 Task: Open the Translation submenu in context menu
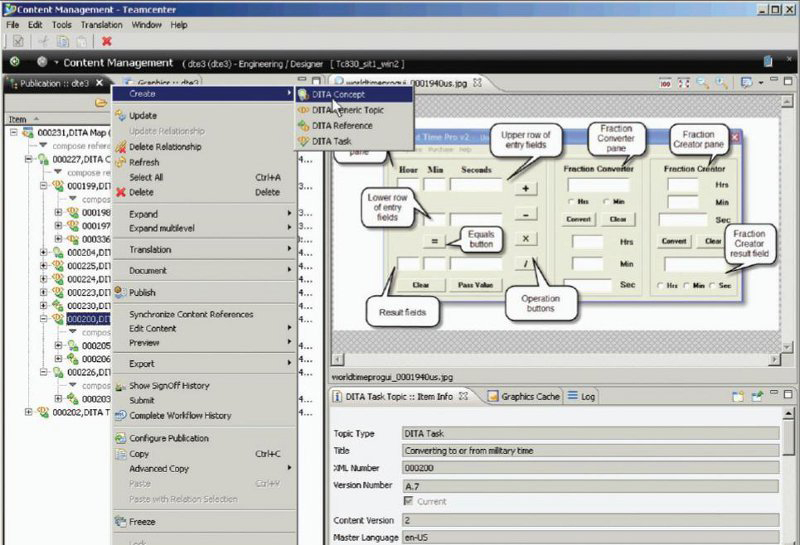pyautogui.click(x=204, y=250)
